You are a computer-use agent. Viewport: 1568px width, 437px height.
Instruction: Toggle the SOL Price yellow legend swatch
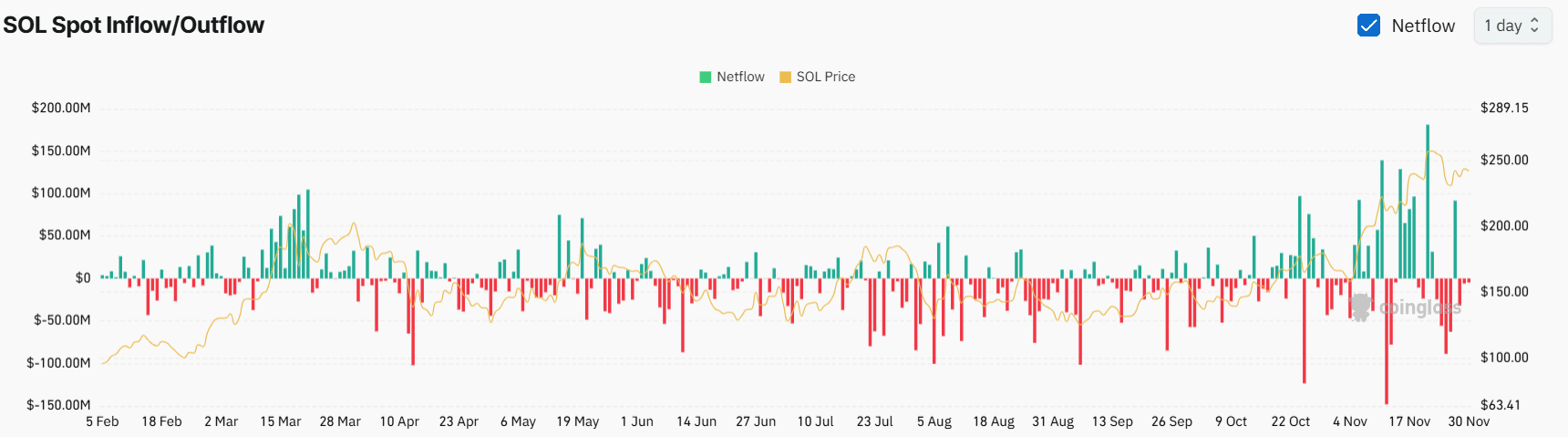pyautogui.click(x=785, y=78)
